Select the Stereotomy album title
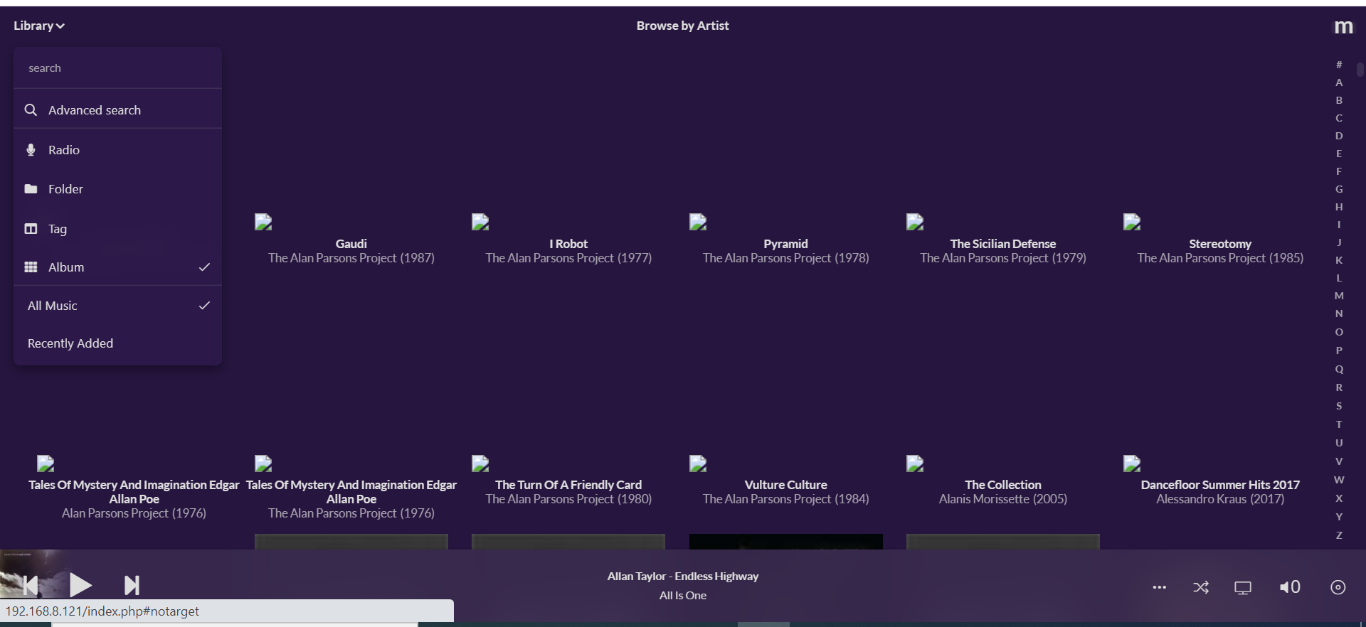 click(x=1220, y=244)
